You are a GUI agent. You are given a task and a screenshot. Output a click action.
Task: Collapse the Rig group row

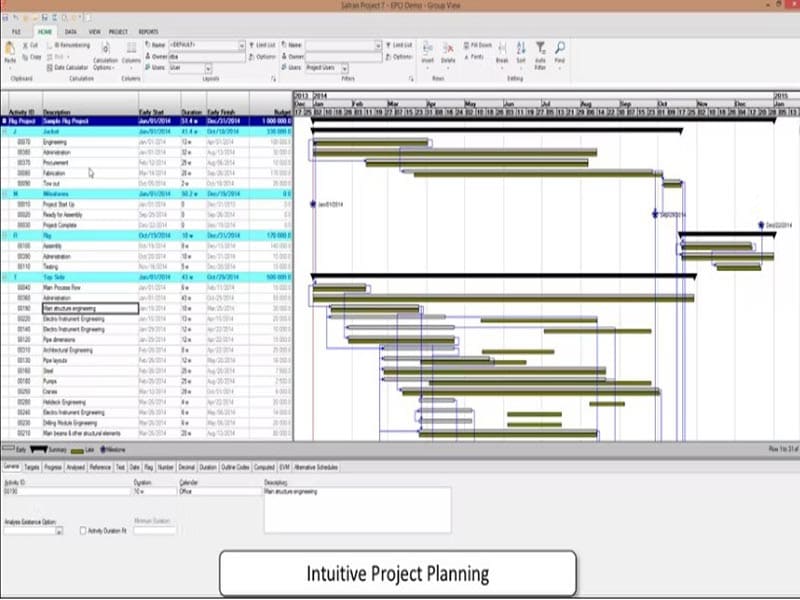pos(5,236)
